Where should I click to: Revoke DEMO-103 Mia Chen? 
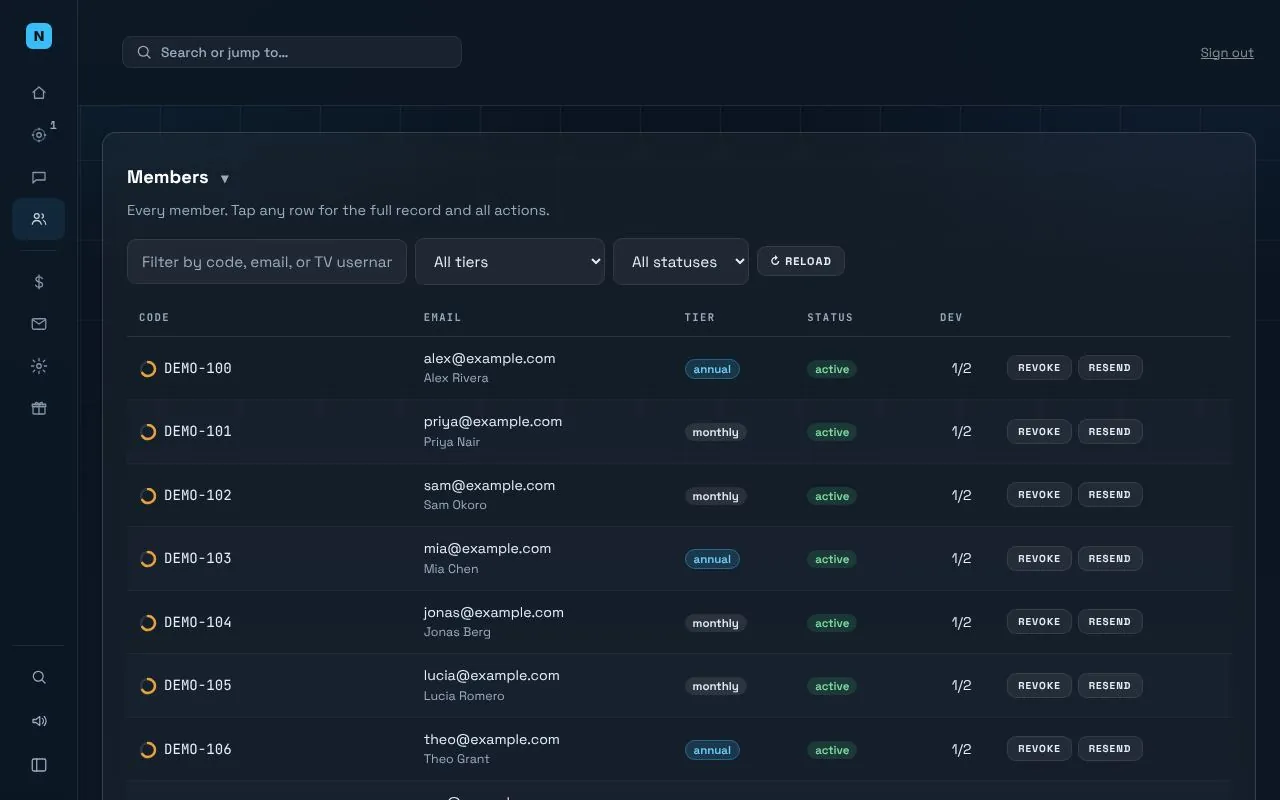click(x=1039, y=559)
